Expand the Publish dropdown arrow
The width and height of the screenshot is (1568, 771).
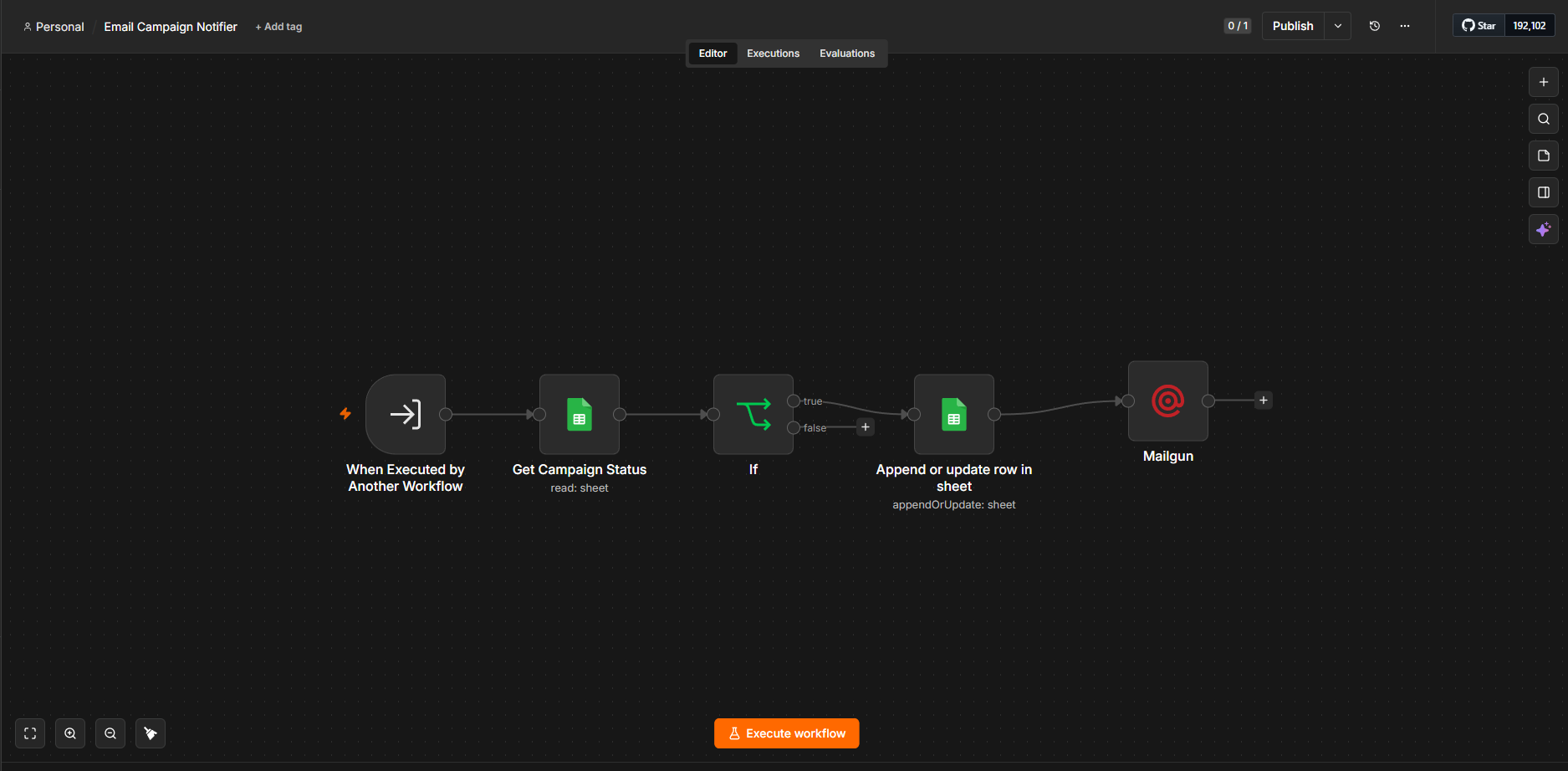(x=1338, y=26)
